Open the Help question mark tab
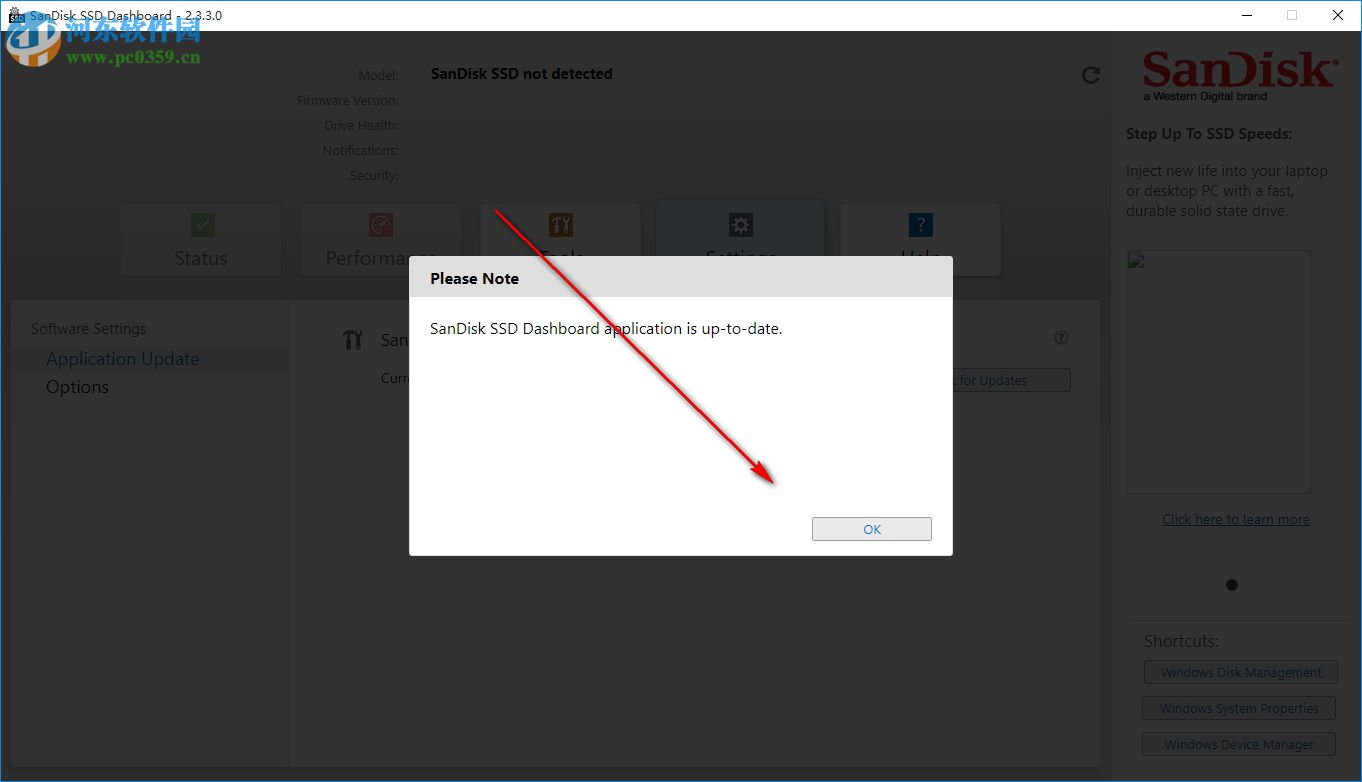This screenshot has height=782, width=1362. pos(920,240)
